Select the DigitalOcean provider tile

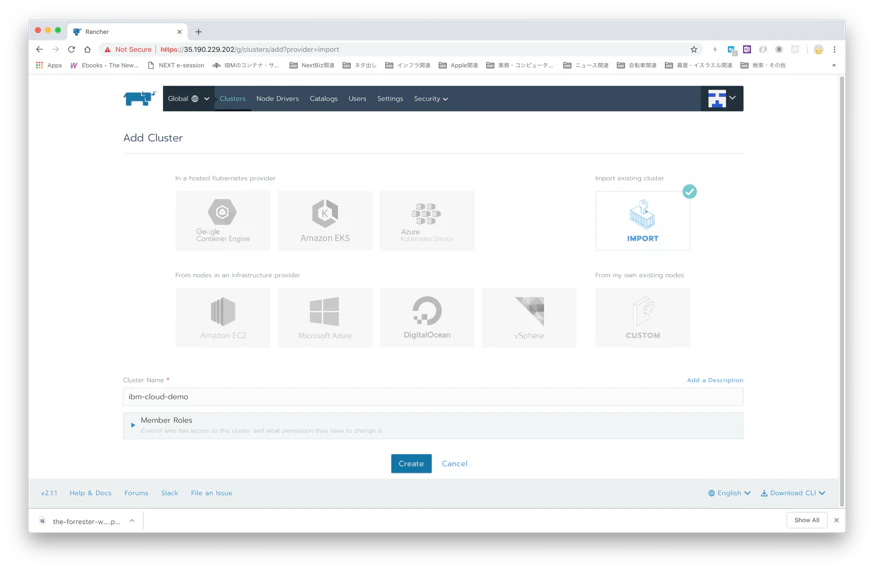tap(427, 318)
